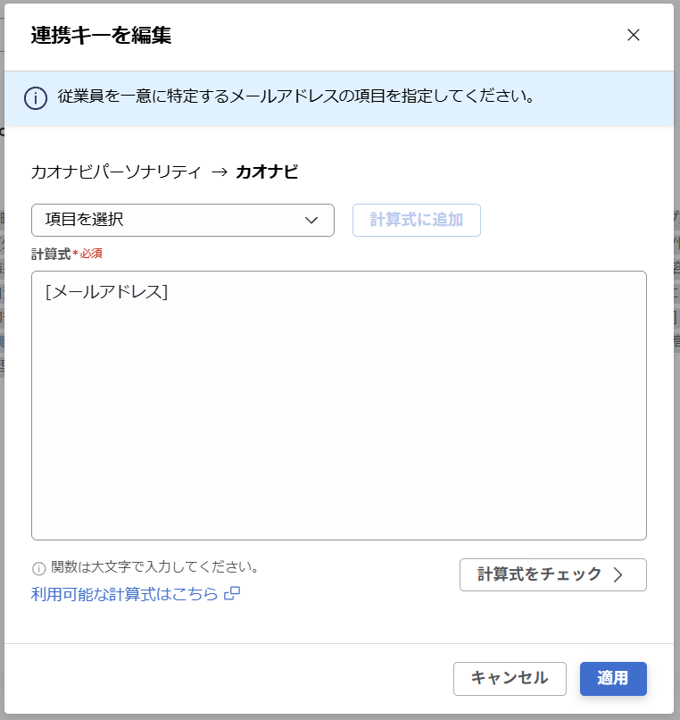Click the キャンセル button
This screenshot has width=680, height=720.
coord(510,679)
